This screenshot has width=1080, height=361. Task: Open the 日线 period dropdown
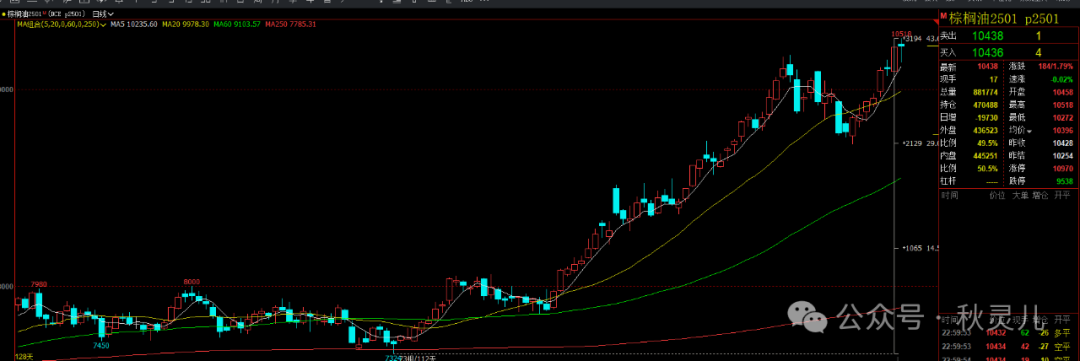coord(103,13)
